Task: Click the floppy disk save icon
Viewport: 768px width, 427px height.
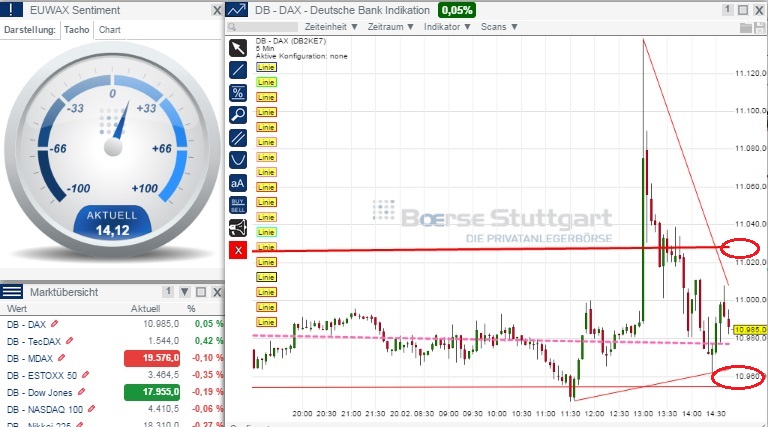Action: (x=759, y=27)
